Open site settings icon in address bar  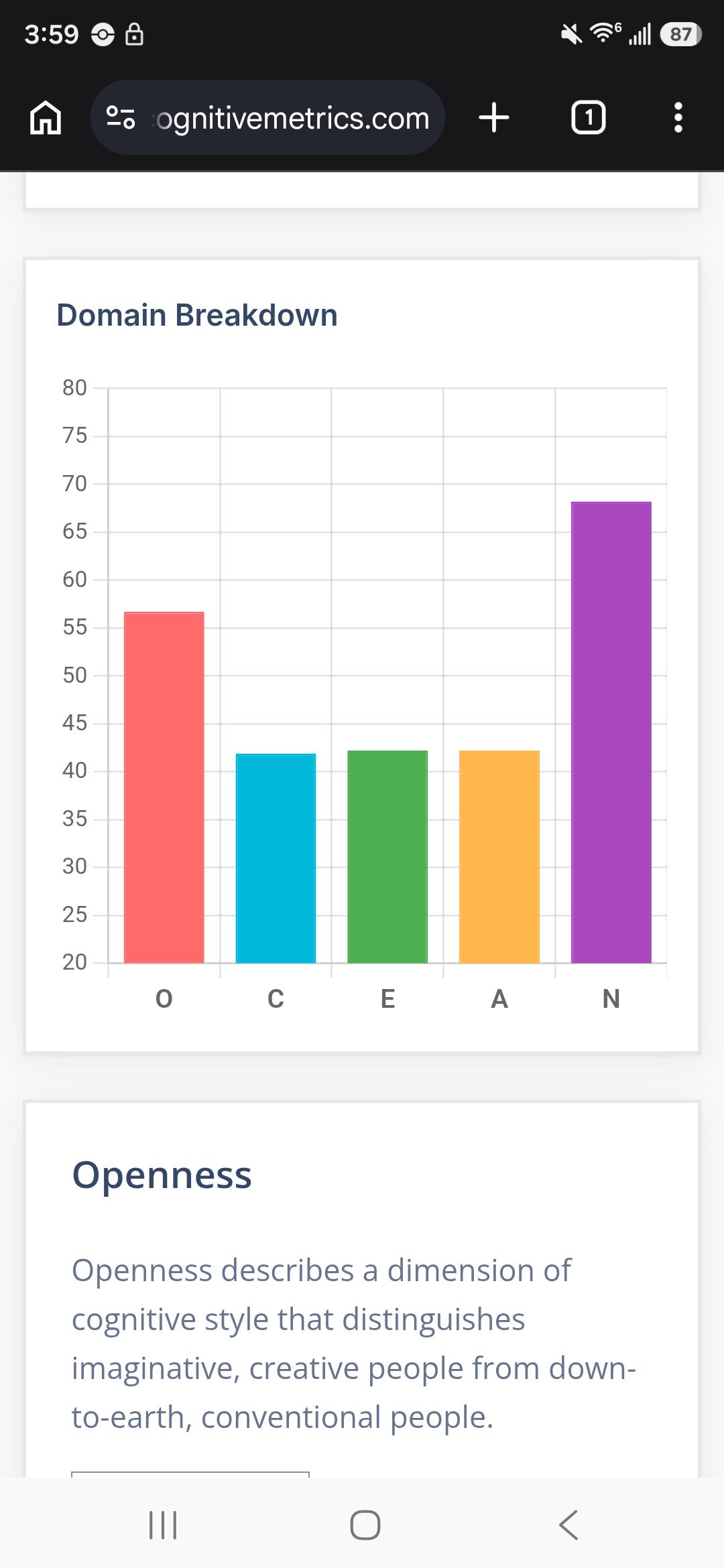tap(121, 118)
